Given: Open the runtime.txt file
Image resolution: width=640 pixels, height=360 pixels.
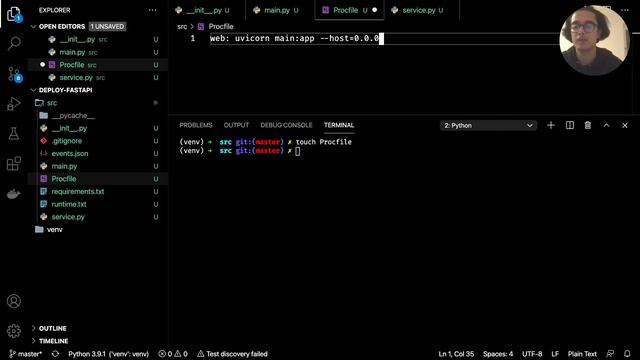Looking at the screenshot, I should [98, 204].
